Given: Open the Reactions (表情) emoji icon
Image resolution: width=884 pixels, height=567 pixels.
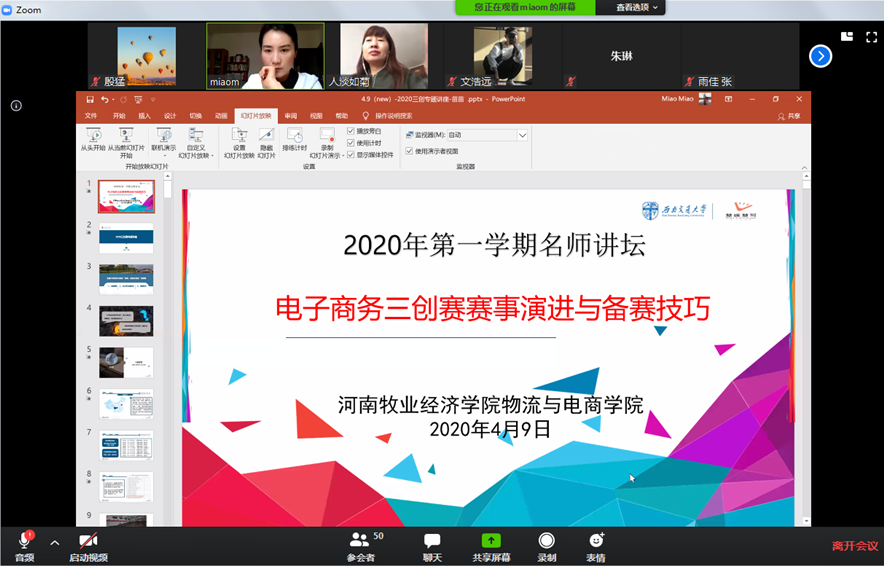Looking at the screenshot, I should tap(596, 540).
